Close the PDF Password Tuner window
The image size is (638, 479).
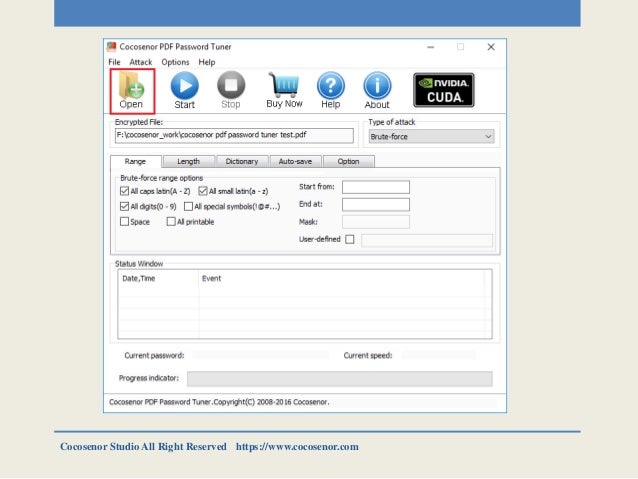(491, 47)
